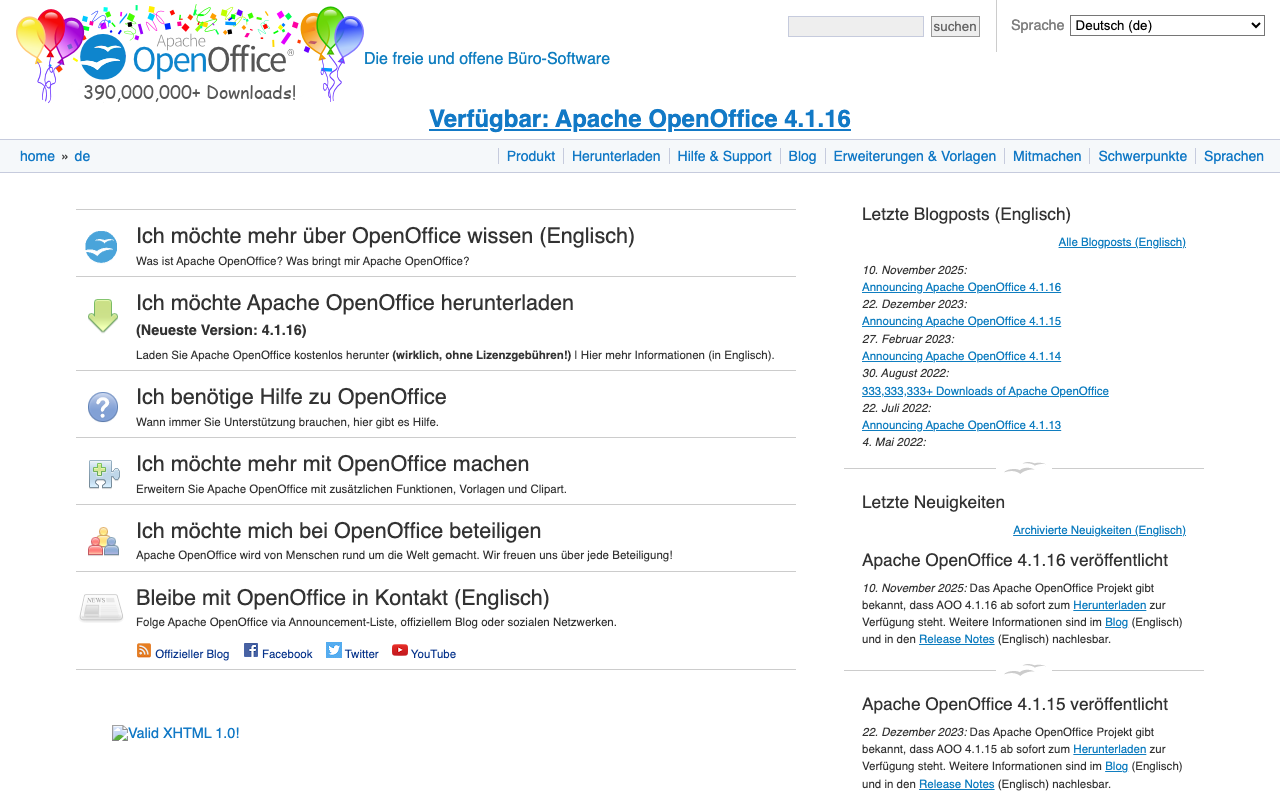Click the OpenOffice gull icon beside 'mehr über OpenOffice wissen'
The width and height of the screenshot is (1280, 800).
[x=101, y=246]
